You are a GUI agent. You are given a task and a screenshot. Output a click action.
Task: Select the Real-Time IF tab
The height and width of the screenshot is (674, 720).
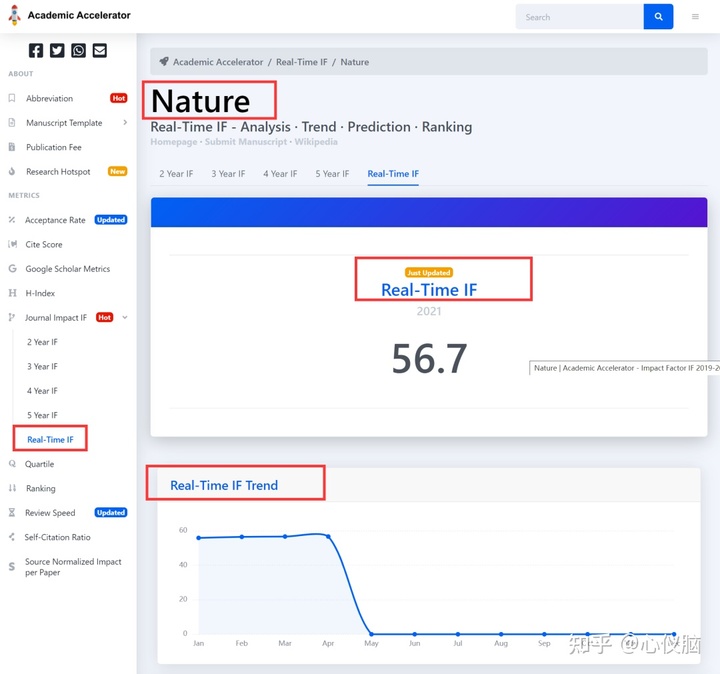pos(393,174)
